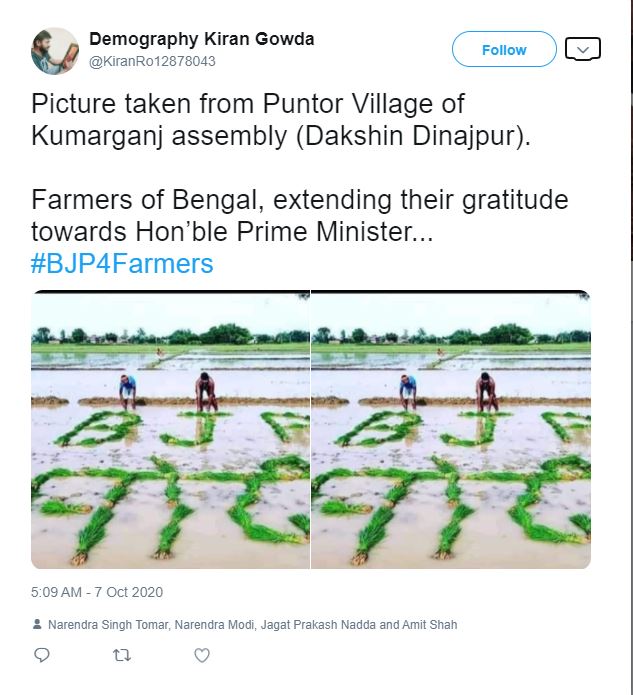Retweet this post using the retweet icon
The image size is (633, 695).
click(x=121, y=655)
